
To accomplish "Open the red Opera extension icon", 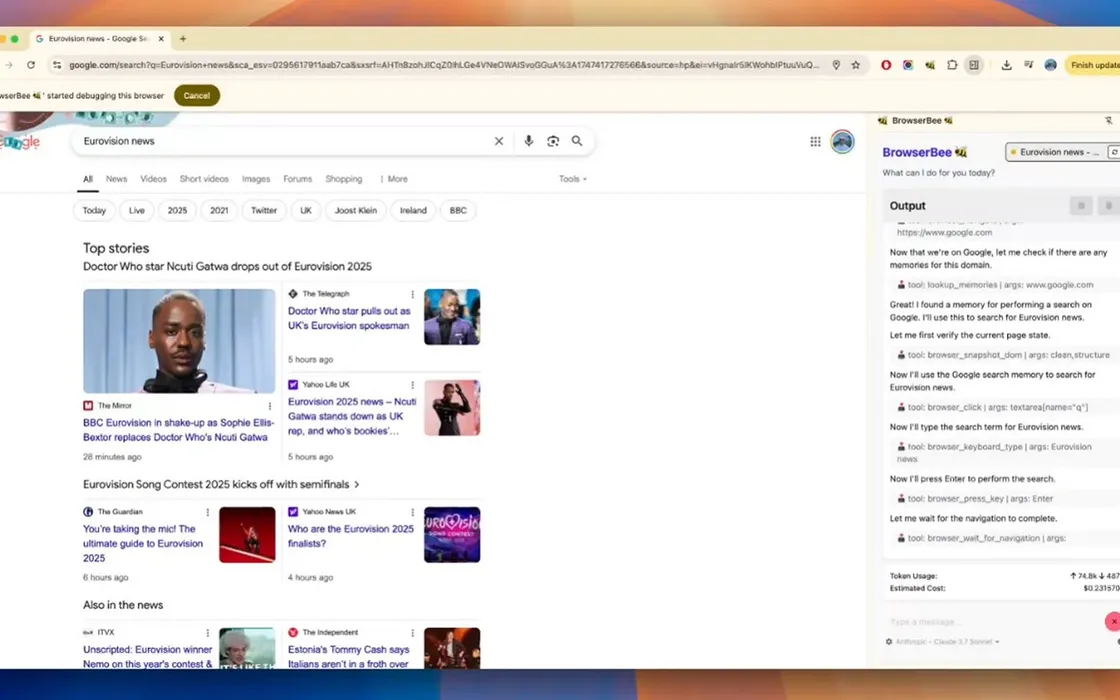I will click(x=886, y=65).
